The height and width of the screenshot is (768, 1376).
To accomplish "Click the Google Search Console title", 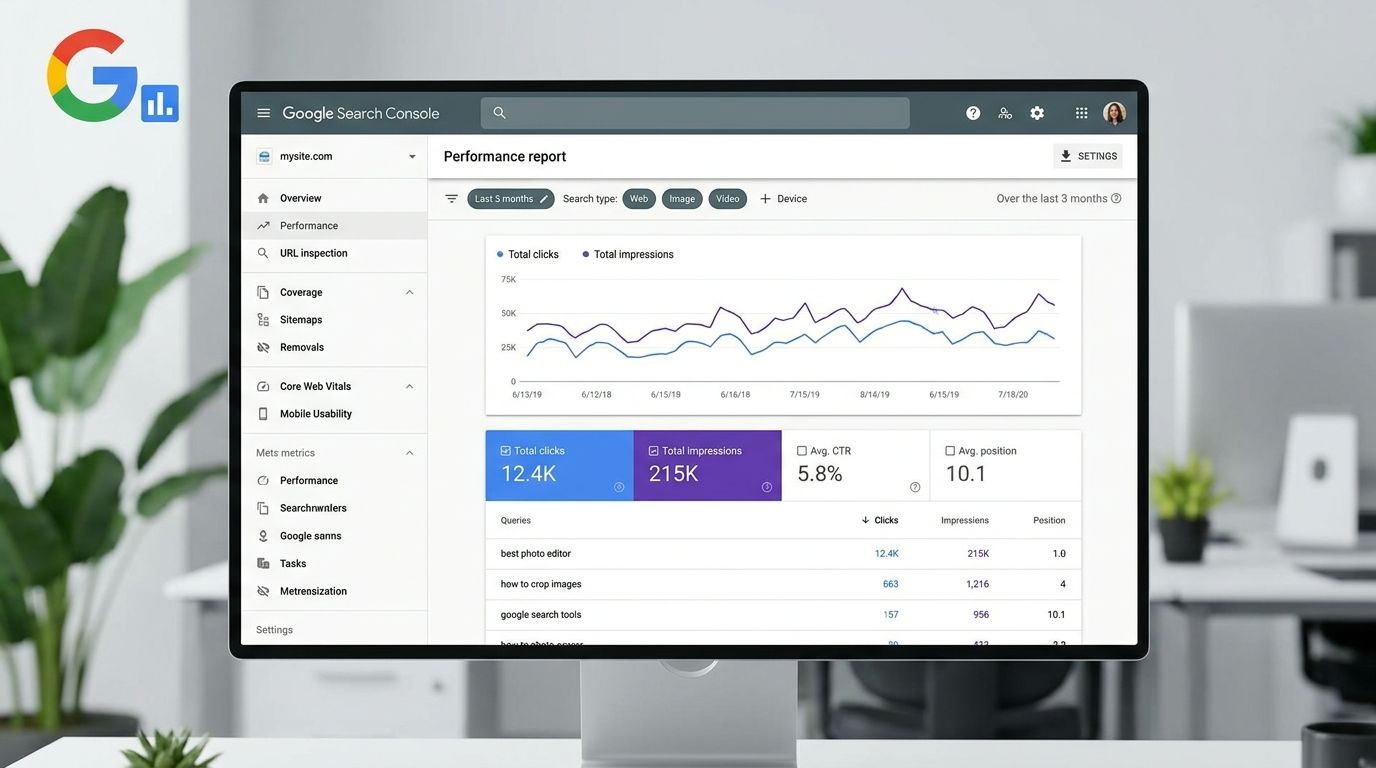I will [x=360, y=113].
